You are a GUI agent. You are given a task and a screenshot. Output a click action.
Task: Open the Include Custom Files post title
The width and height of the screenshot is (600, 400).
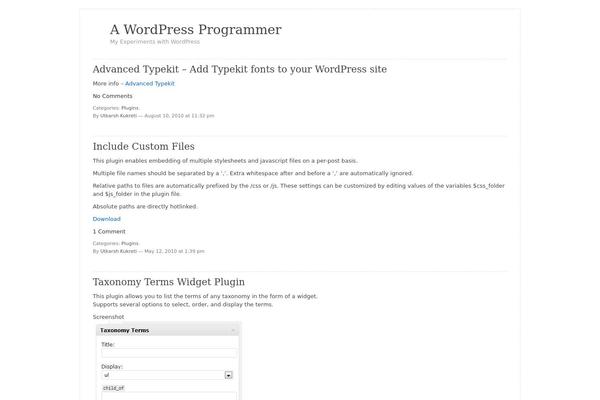click(x=143, y=146)
